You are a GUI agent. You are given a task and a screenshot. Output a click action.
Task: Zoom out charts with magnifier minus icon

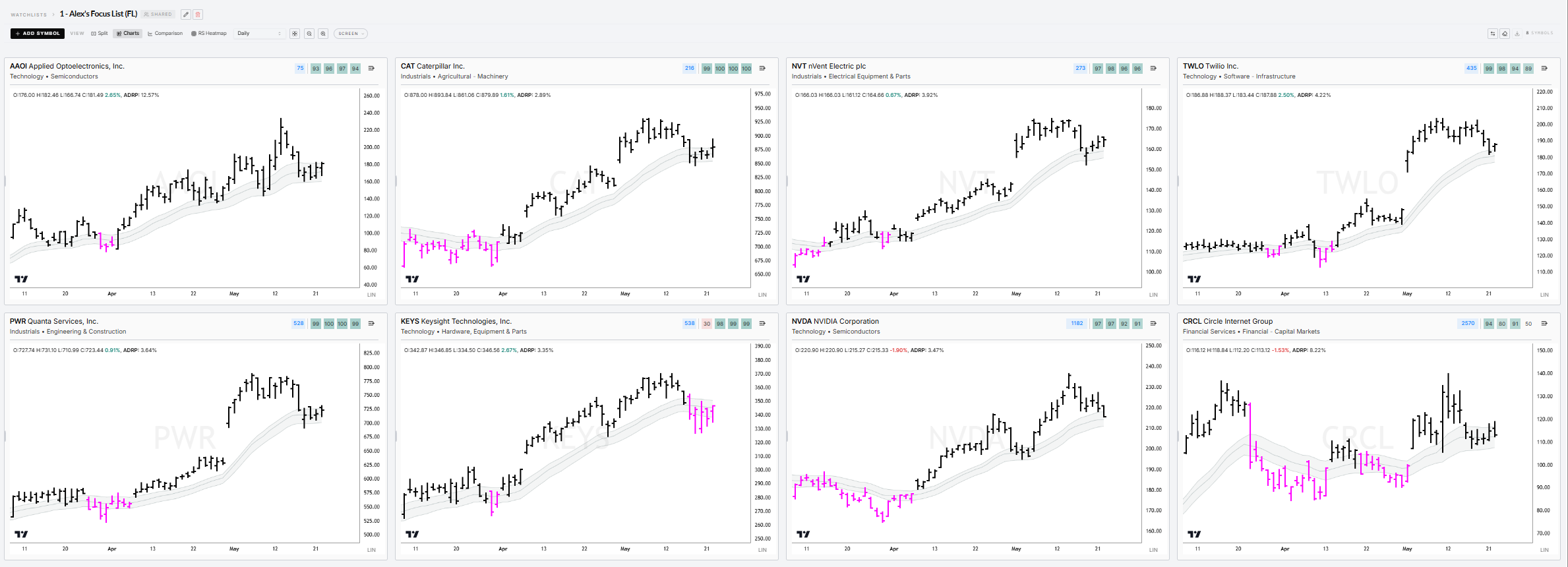tap(309, 34)
